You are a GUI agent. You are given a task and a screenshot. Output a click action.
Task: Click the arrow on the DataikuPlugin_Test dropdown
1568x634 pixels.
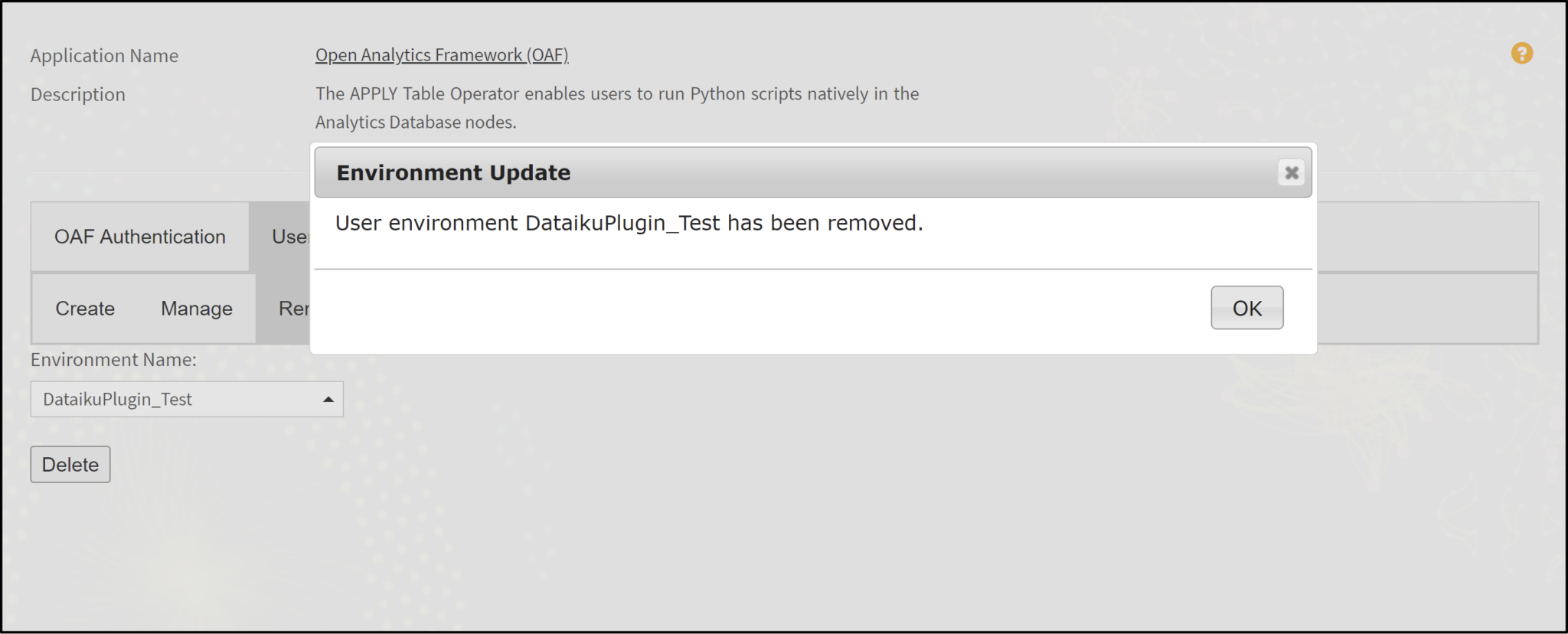click(x=328, y=400)
